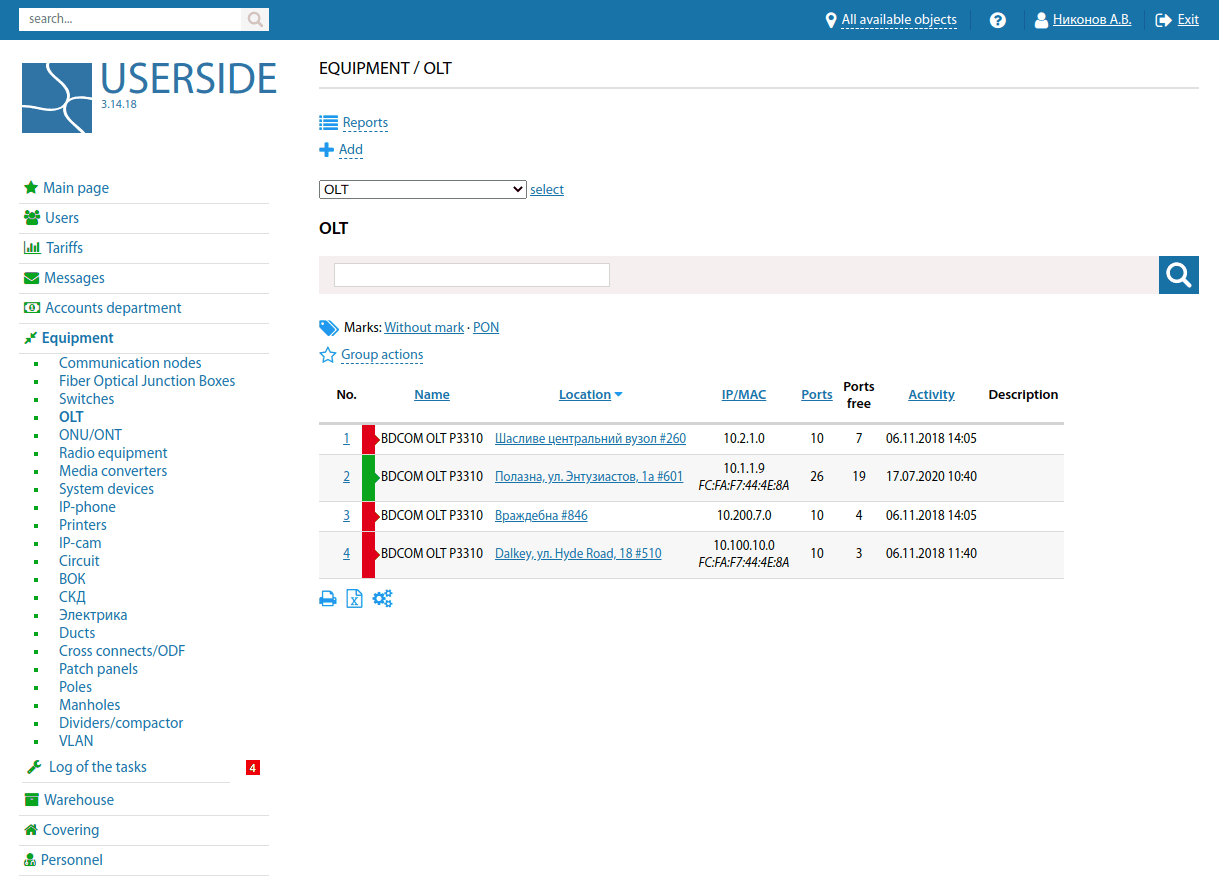The width and height of the screenshot is (1219, 879).
Task: Open the equipment type OLT dropdown
Action: click(x=422, y=189)
